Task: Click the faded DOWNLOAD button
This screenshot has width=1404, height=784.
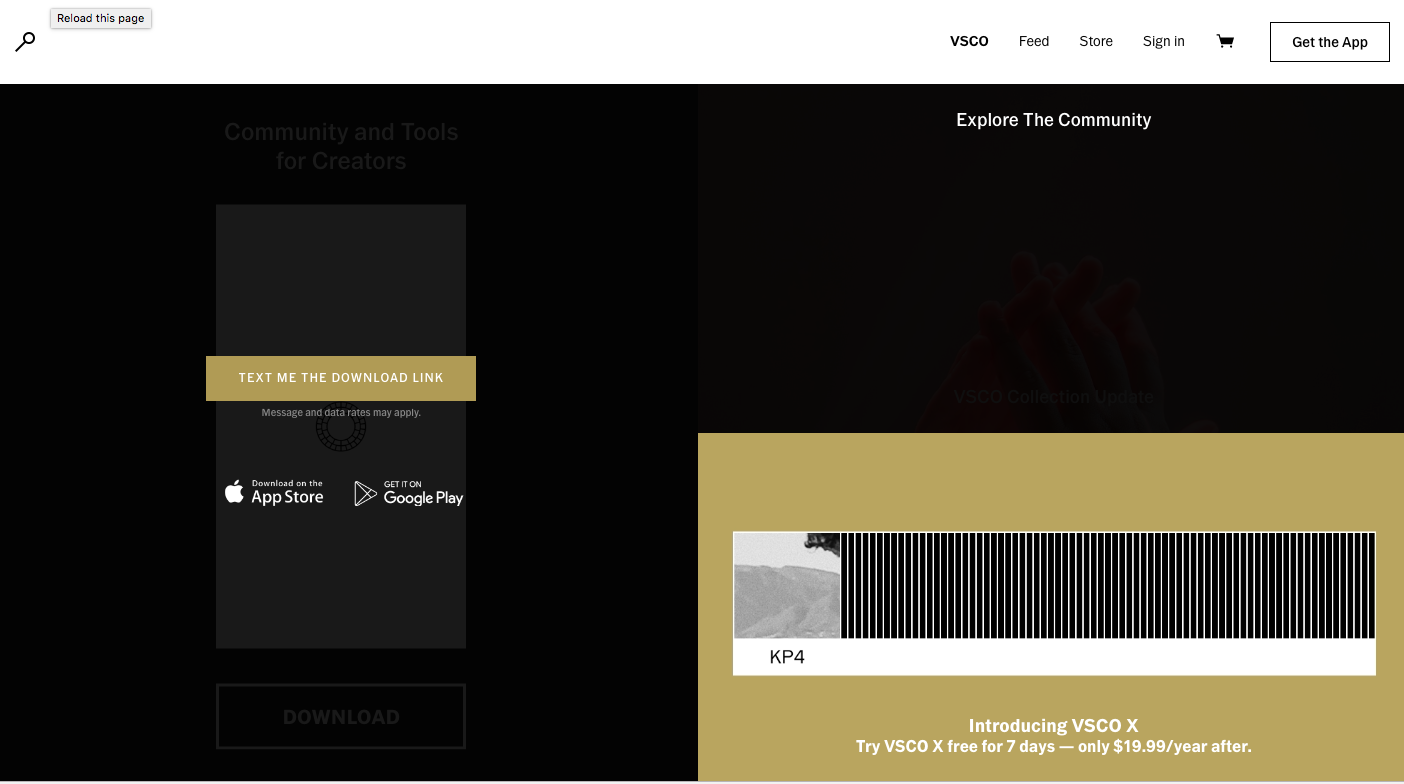Action: pyautogui.click(x=341, y=716)
